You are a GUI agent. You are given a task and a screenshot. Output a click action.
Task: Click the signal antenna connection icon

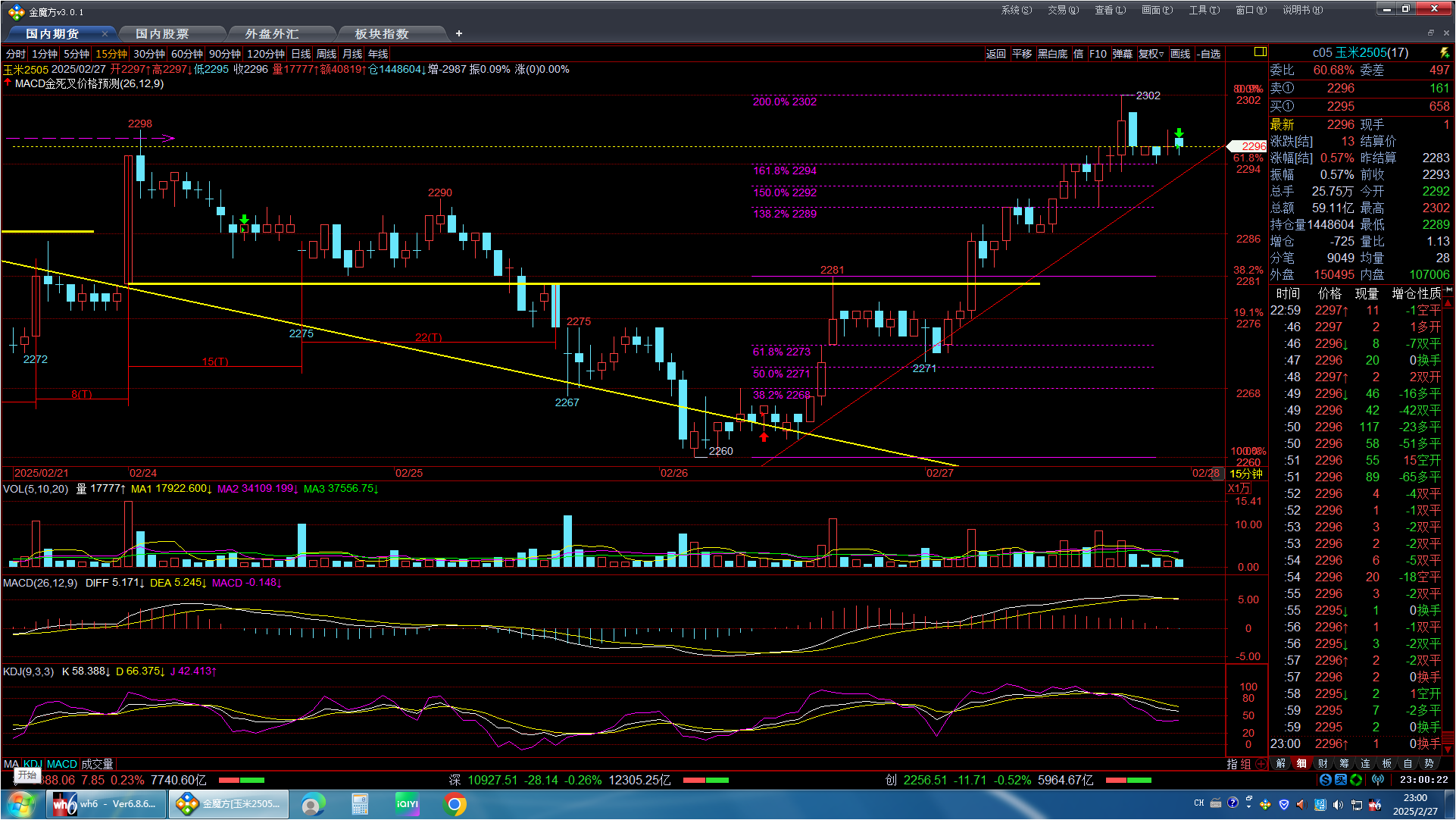pos(1378,780)
